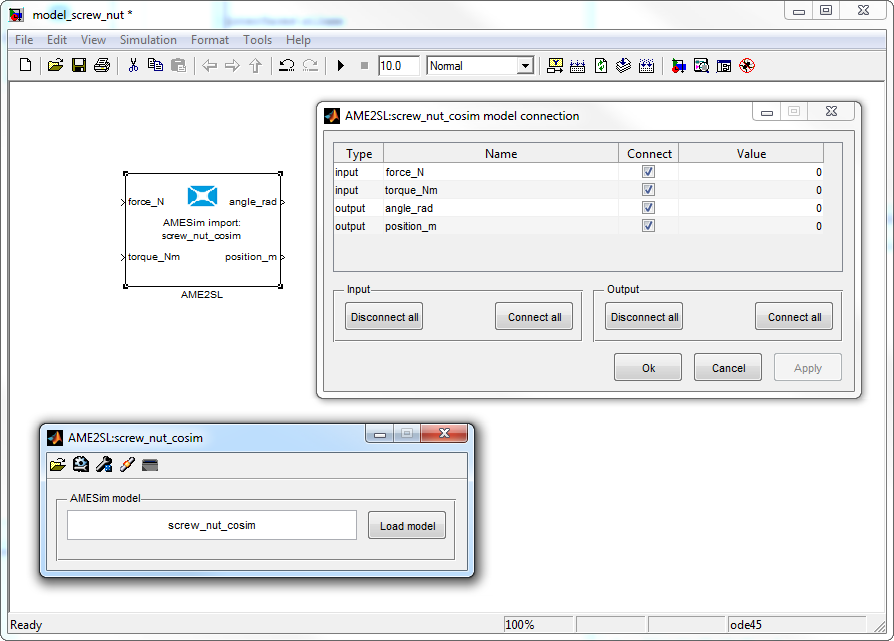Click the 100% zoom status field
894x641 pixels.
pos(538,624)
